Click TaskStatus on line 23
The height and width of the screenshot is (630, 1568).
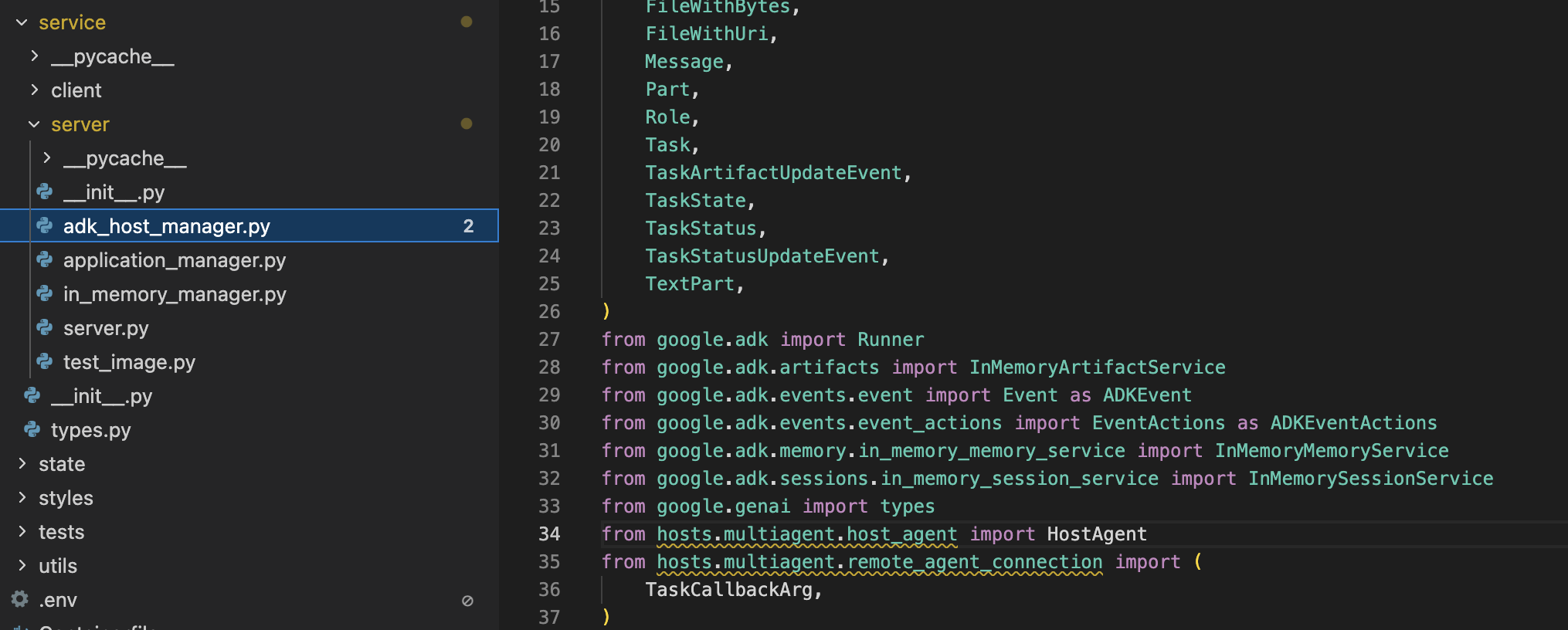tap(701, 228)
